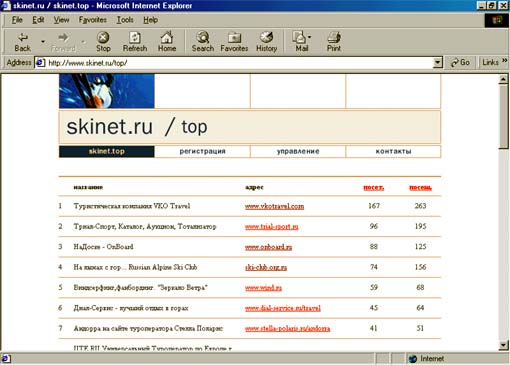
Task: Click the scroll up arrow
Action: [x=503, y=79]
